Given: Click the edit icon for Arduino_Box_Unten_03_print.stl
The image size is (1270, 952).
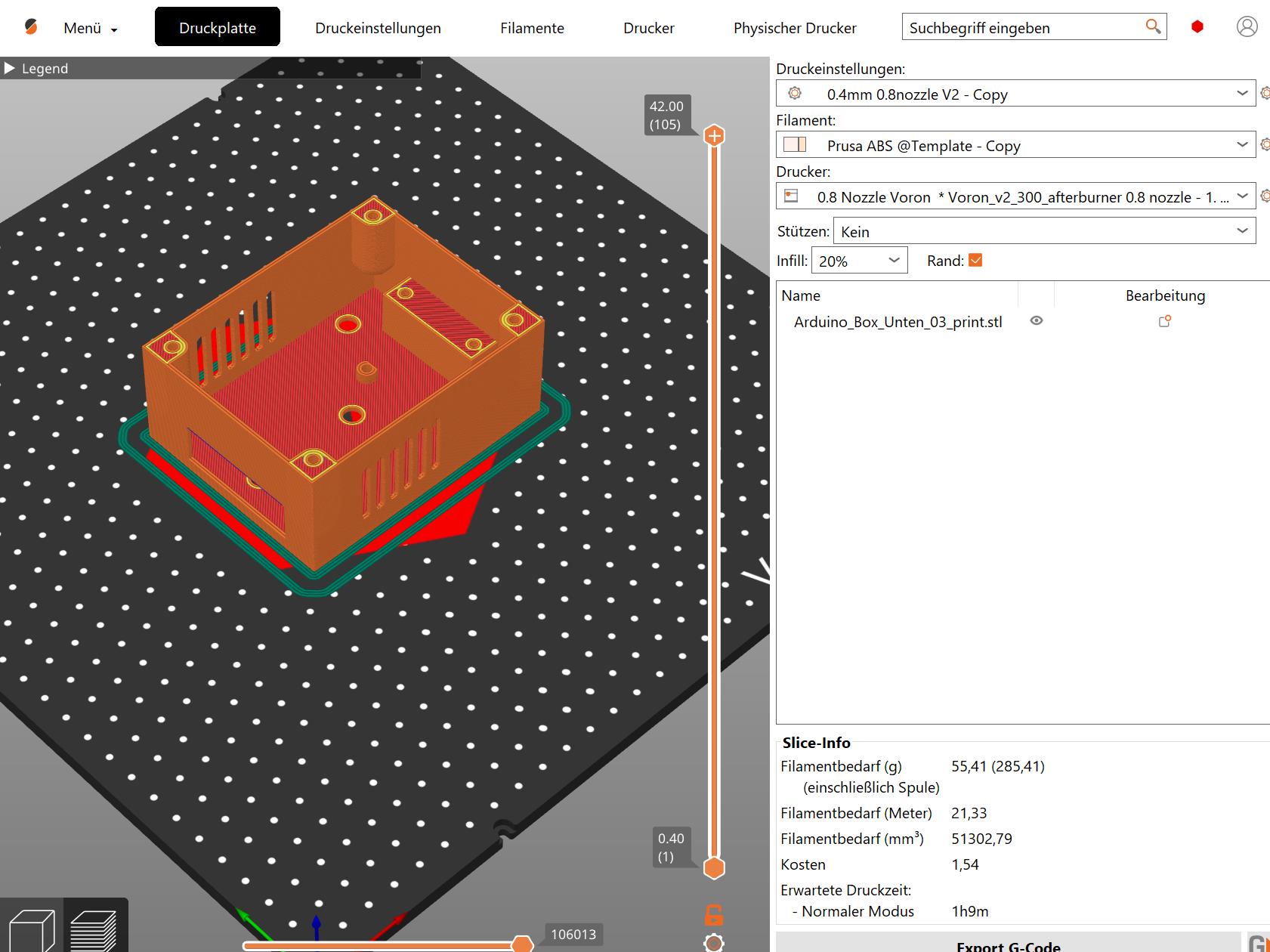Looking at the screenshot, I should (x=1165, y=321).
